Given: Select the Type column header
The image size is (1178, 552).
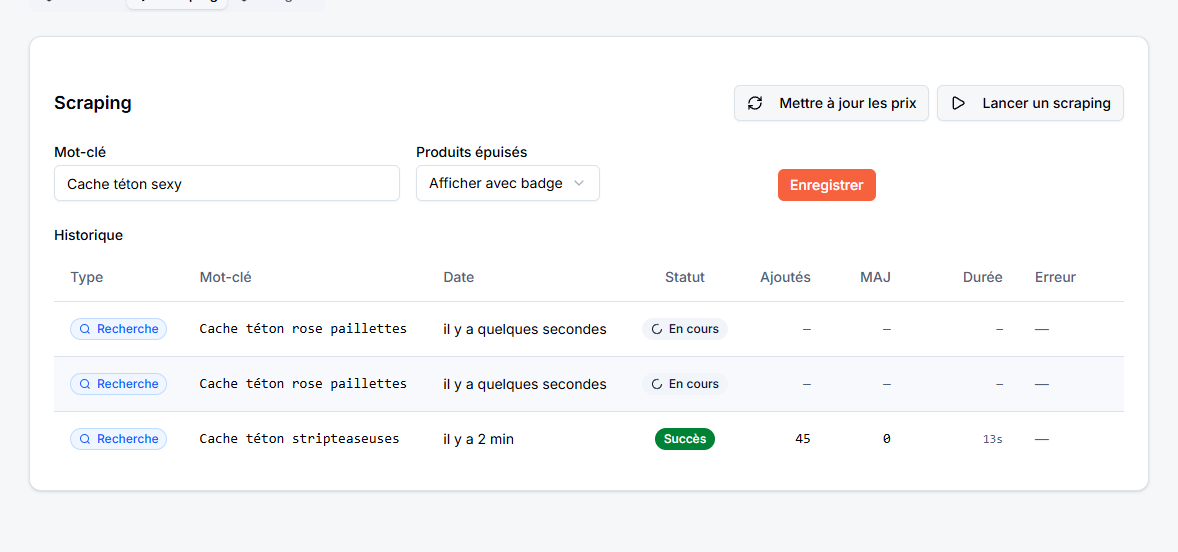Looking at the screenshot, I should (x=86, y=277).
